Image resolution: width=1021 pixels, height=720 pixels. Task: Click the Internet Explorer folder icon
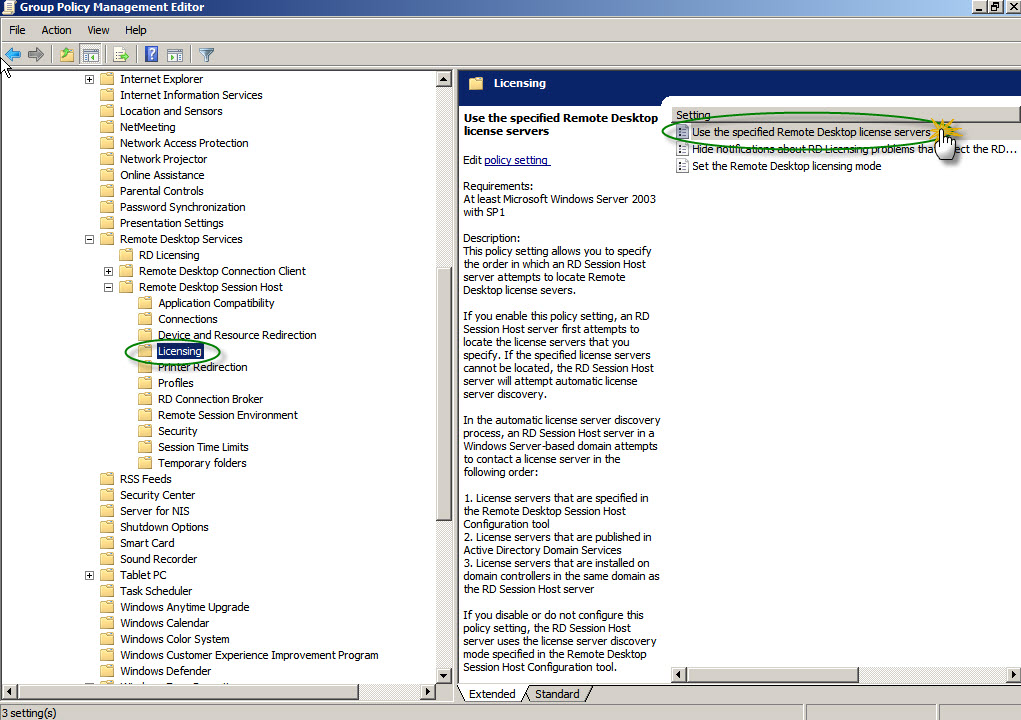pyautogui.click(x=107, y=79)
